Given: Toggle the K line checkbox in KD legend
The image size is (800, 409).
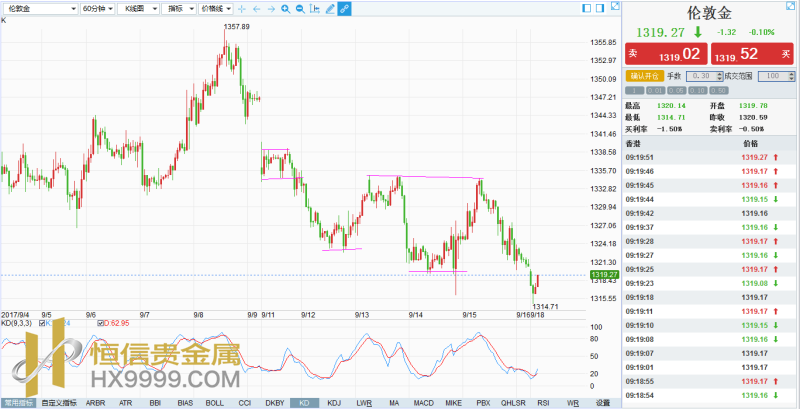Looking at the screenshot, I should pyautogui.click(x=43, y=323).
